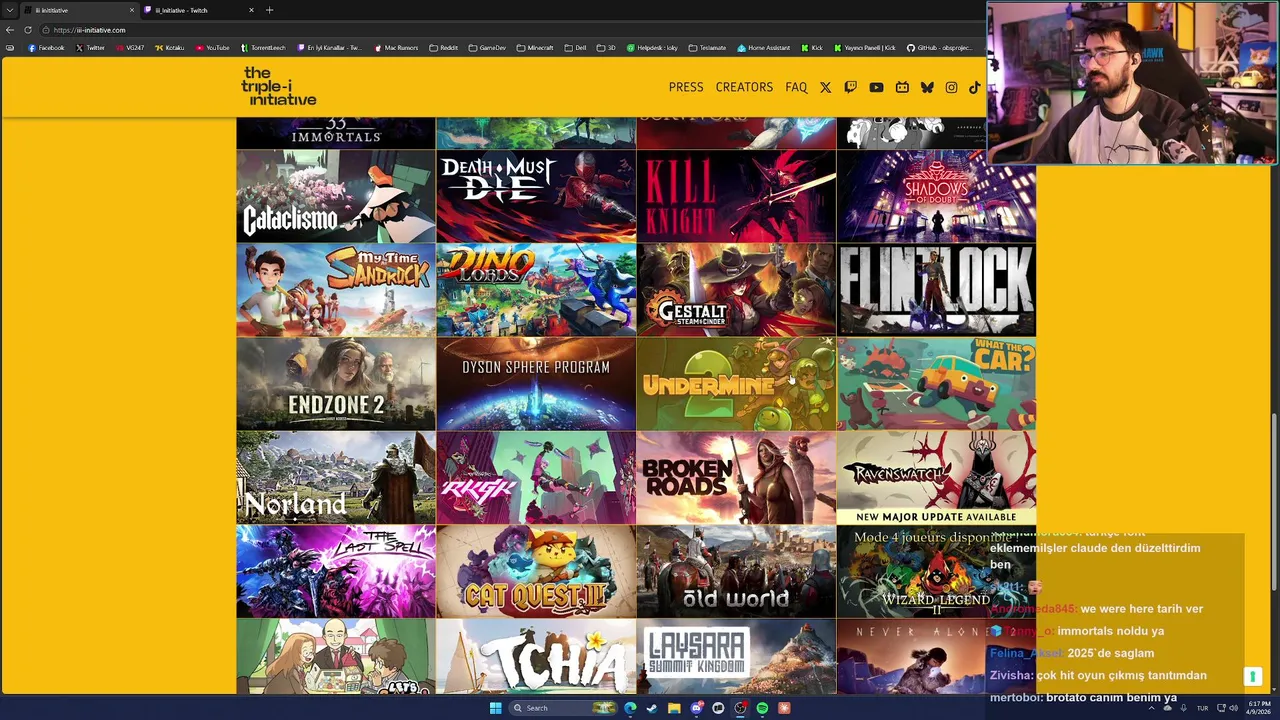Open the Kill Knight game tile
1280x720 pixels.
click(736, 196)
